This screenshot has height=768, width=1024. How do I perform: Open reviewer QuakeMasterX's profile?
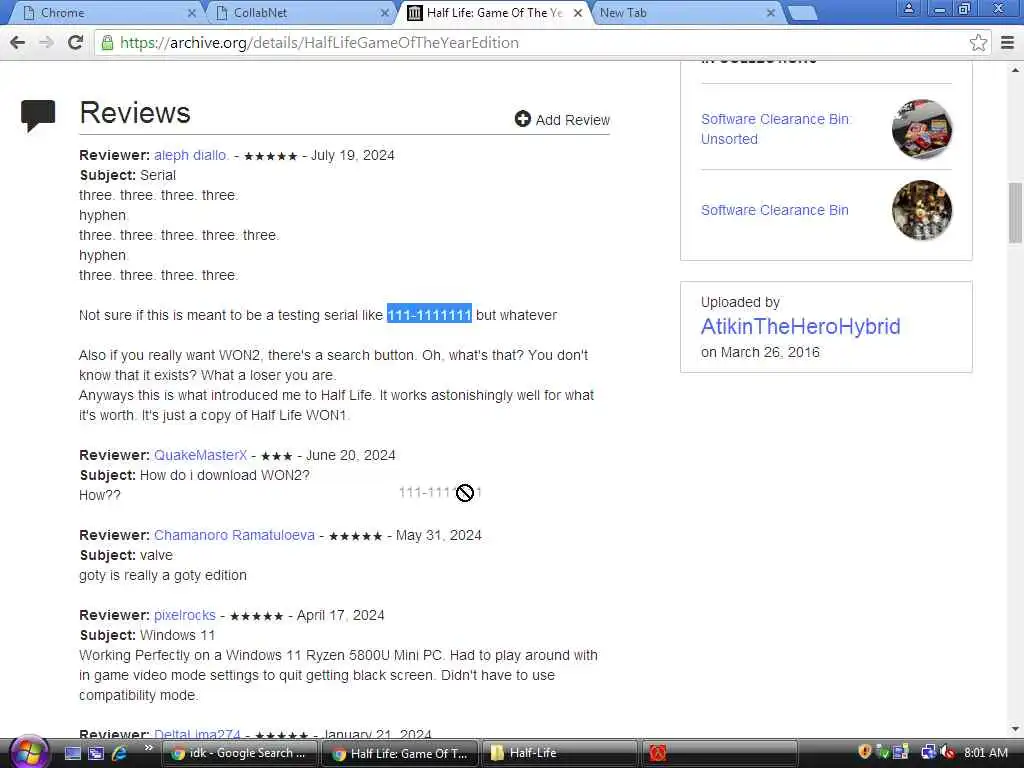coord(200,455)
